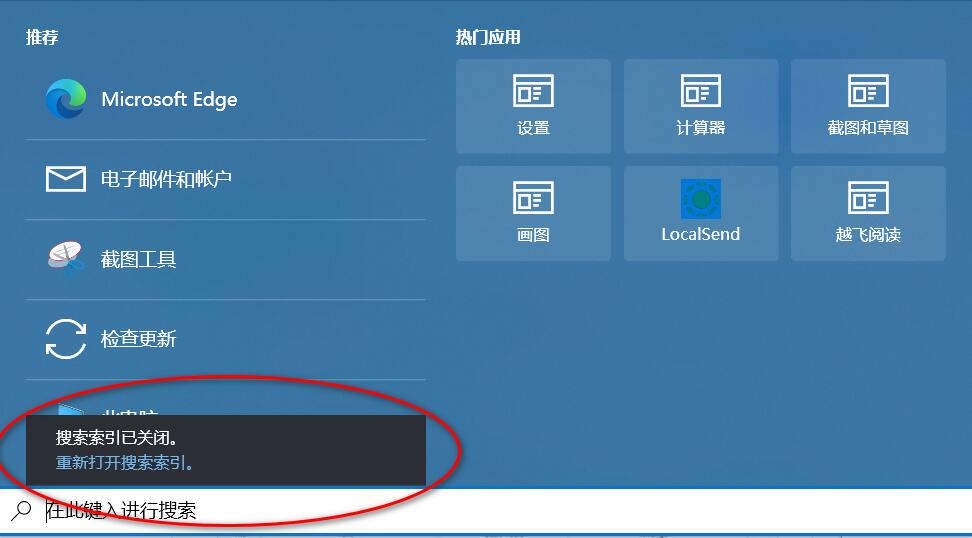Viewport: 972px width, 538px height.
Task: Select the 截图工具 entry label
Action: [138, 259]
